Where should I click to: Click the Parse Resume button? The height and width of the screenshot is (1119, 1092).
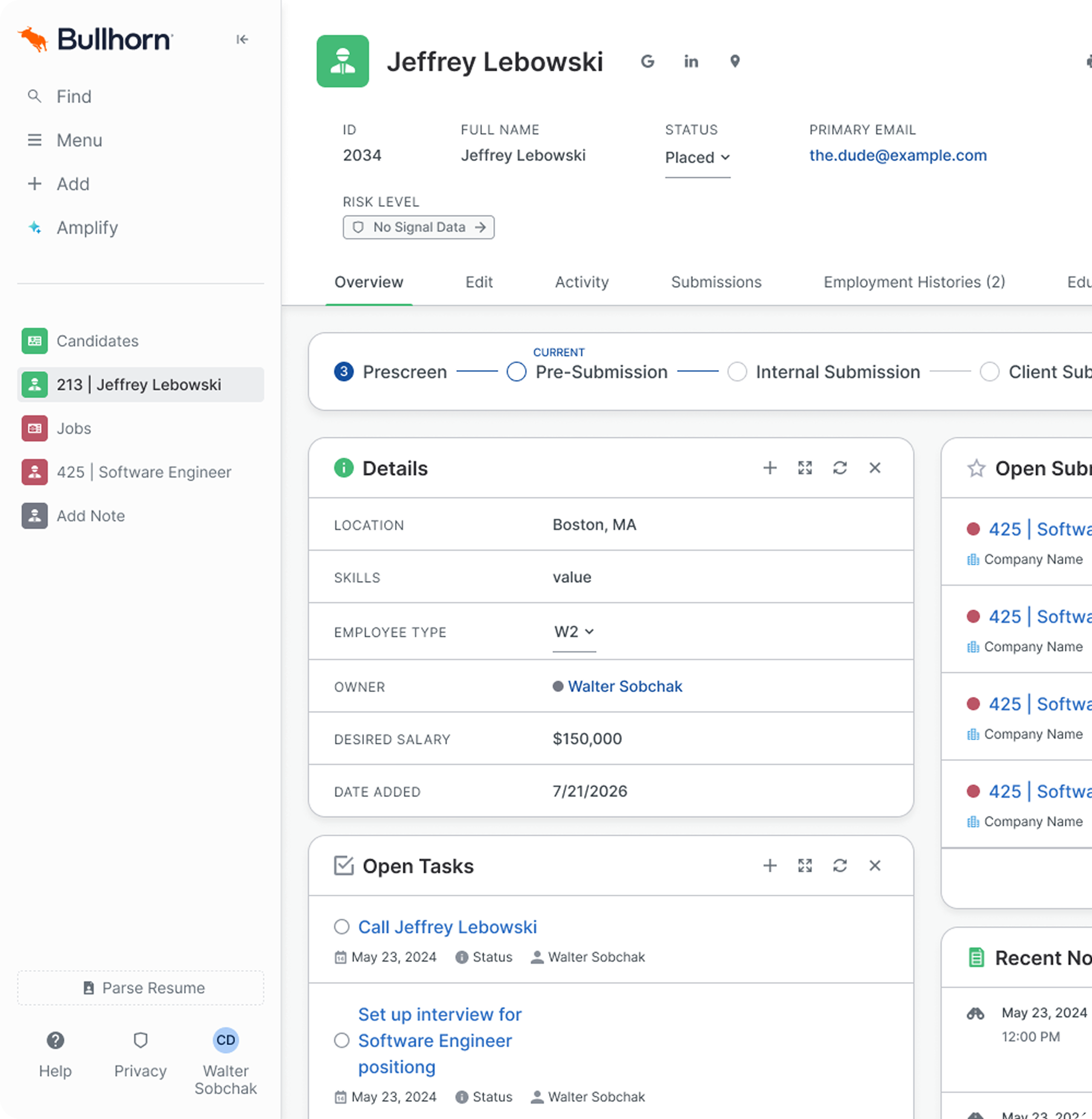pyautogui.click(x=140, y=988)
